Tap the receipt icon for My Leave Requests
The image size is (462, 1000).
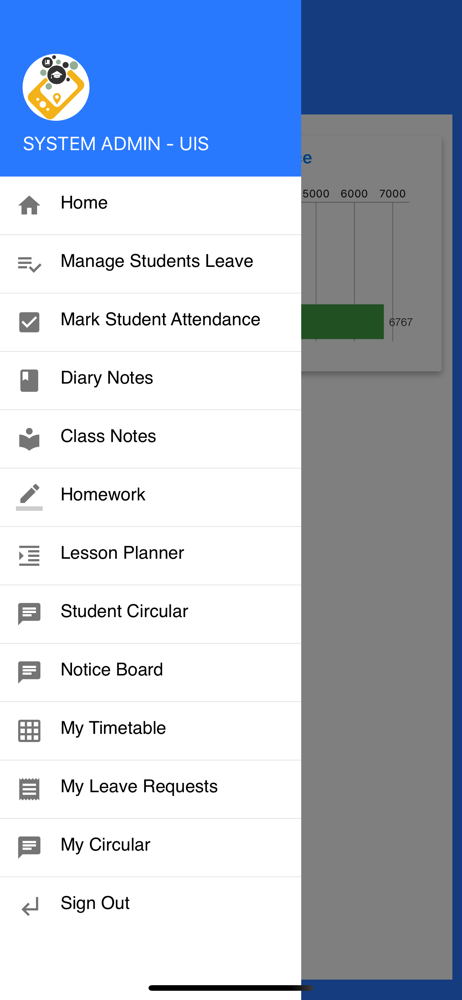pyautogui.click(x=29, y=790)
